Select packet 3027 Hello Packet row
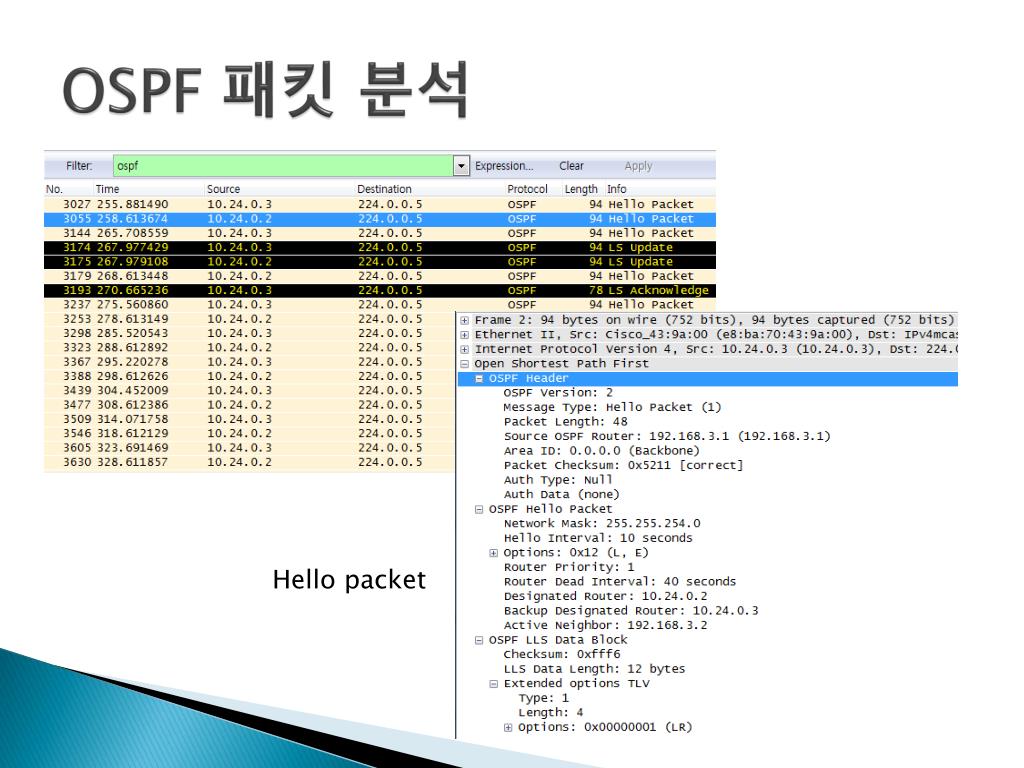The width and height of the screenshot is (1024, 768). coord(379,204)
